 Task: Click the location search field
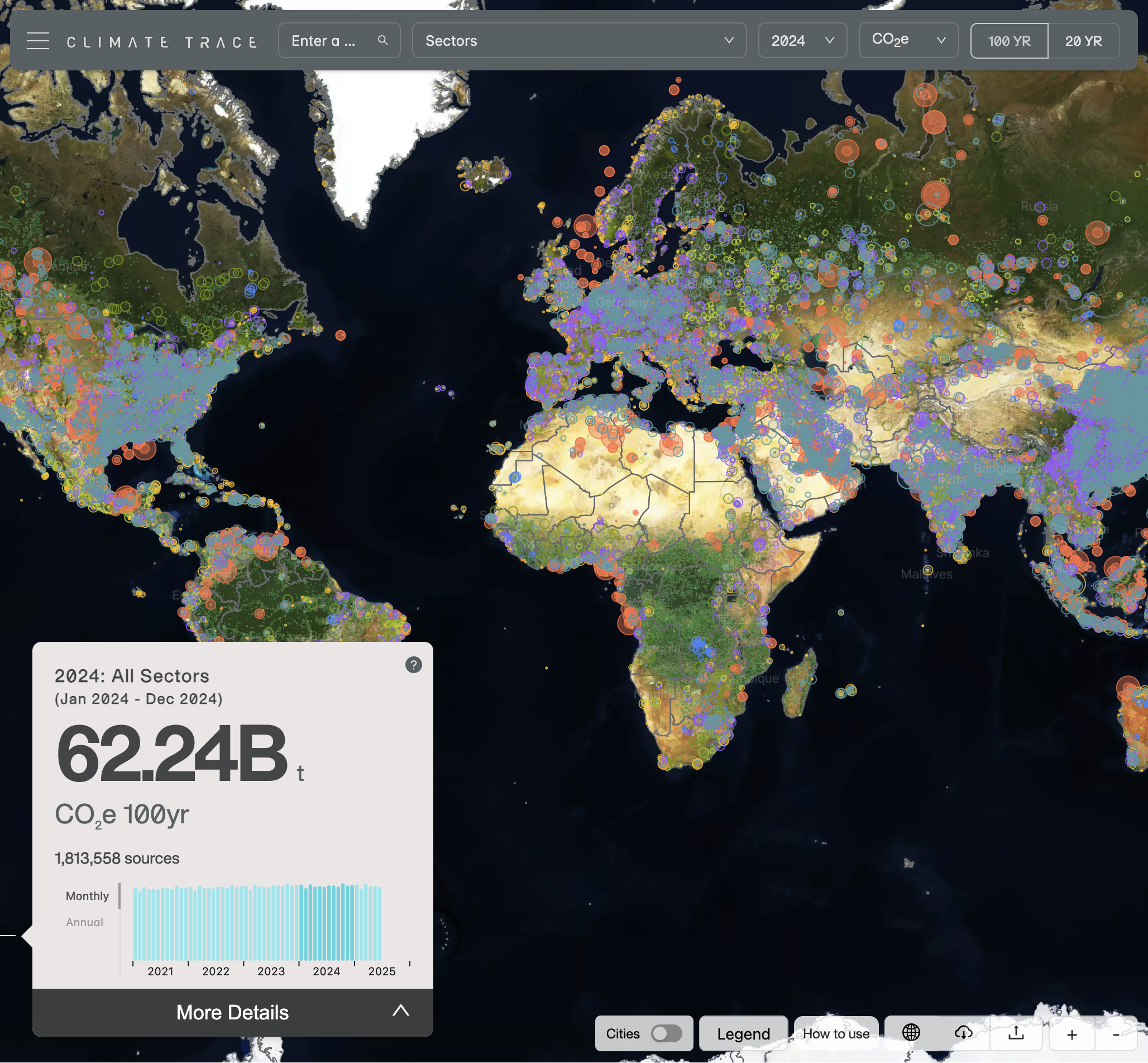339,41
